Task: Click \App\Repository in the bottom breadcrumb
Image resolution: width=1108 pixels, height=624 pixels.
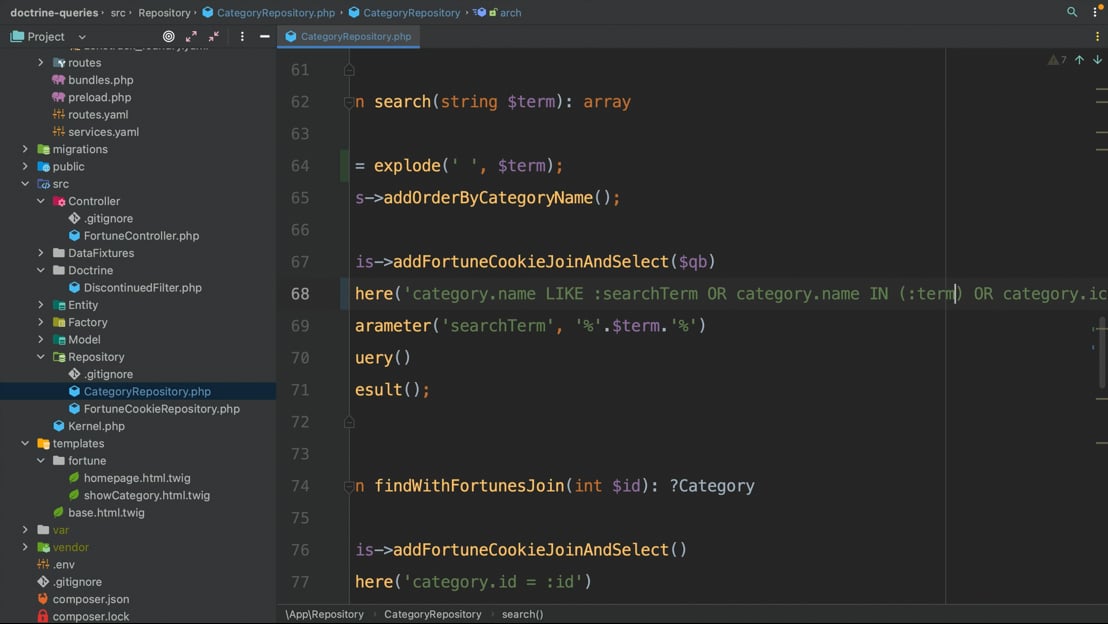Action: pos(324,614)
